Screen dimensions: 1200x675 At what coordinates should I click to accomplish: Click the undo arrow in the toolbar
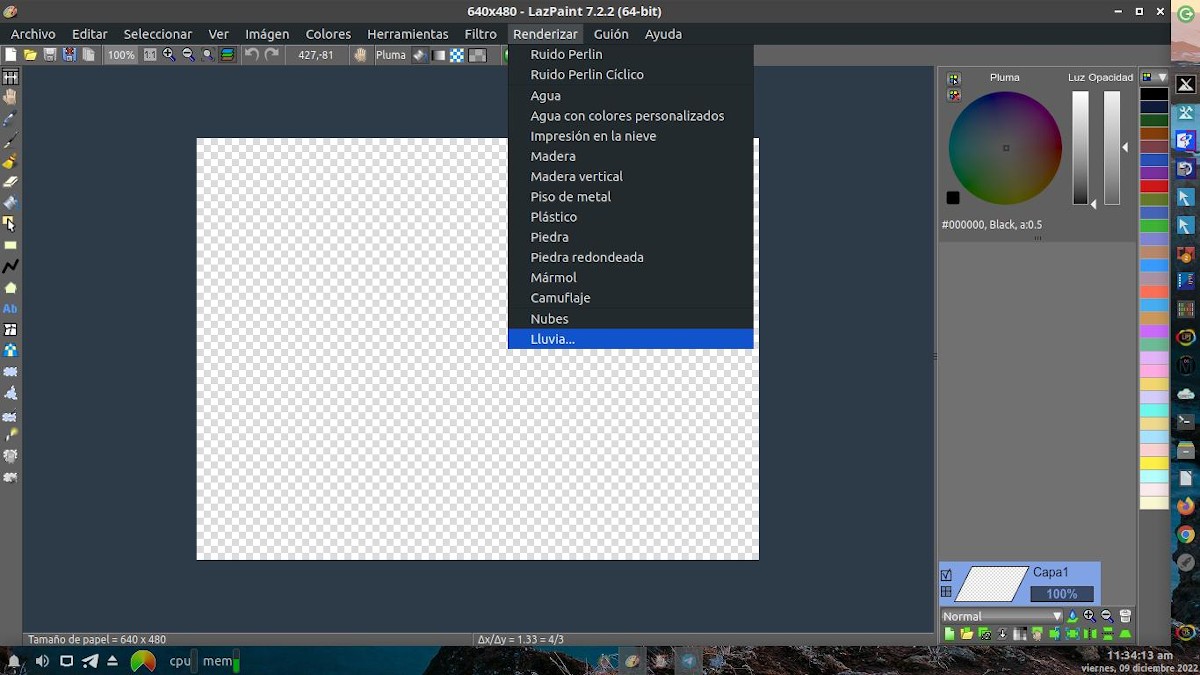pyautogui.click(x=251, y=55)
